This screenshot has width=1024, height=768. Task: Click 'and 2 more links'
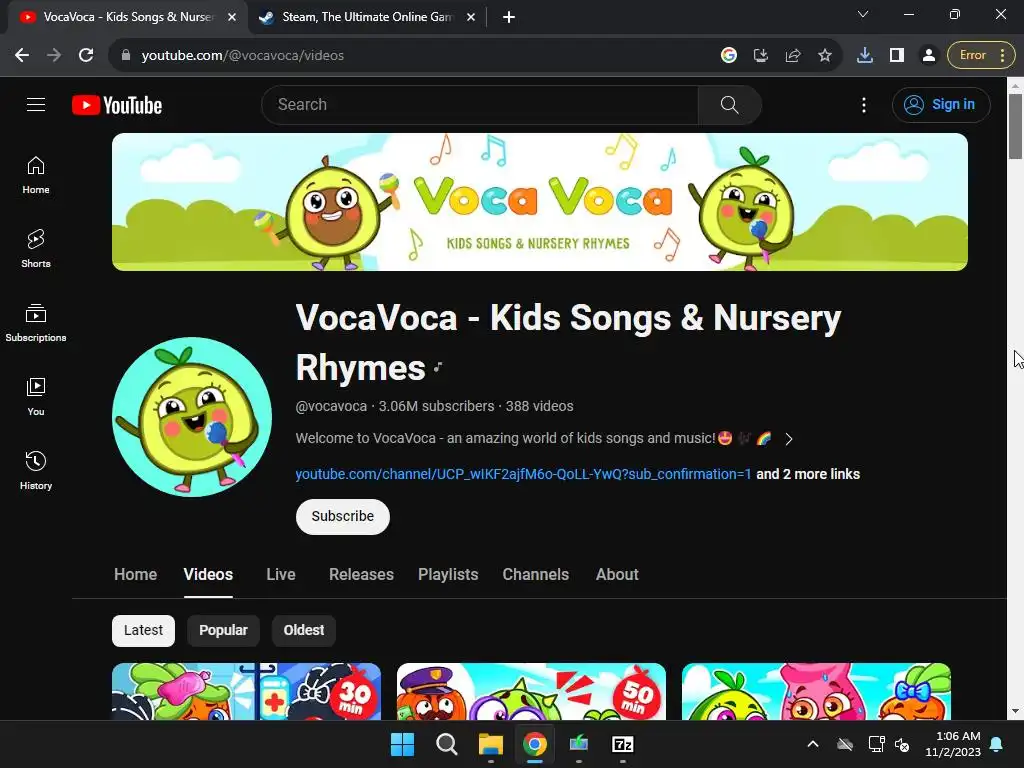[x=808, y=474]
